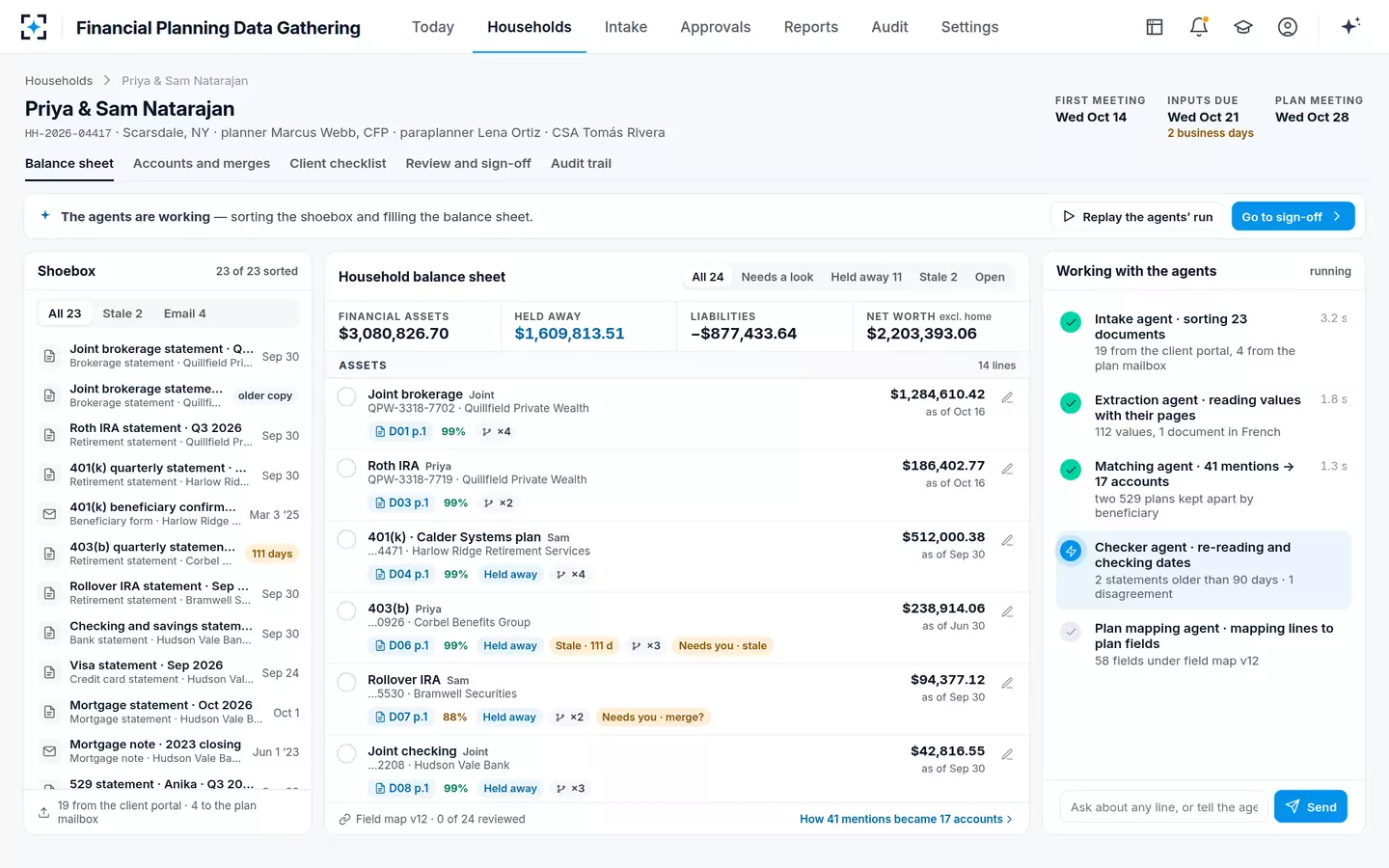Edit the Roth IRA value pencil icon
Image resolution: width=1389 pixels, height=868 pixels.
1007,469
